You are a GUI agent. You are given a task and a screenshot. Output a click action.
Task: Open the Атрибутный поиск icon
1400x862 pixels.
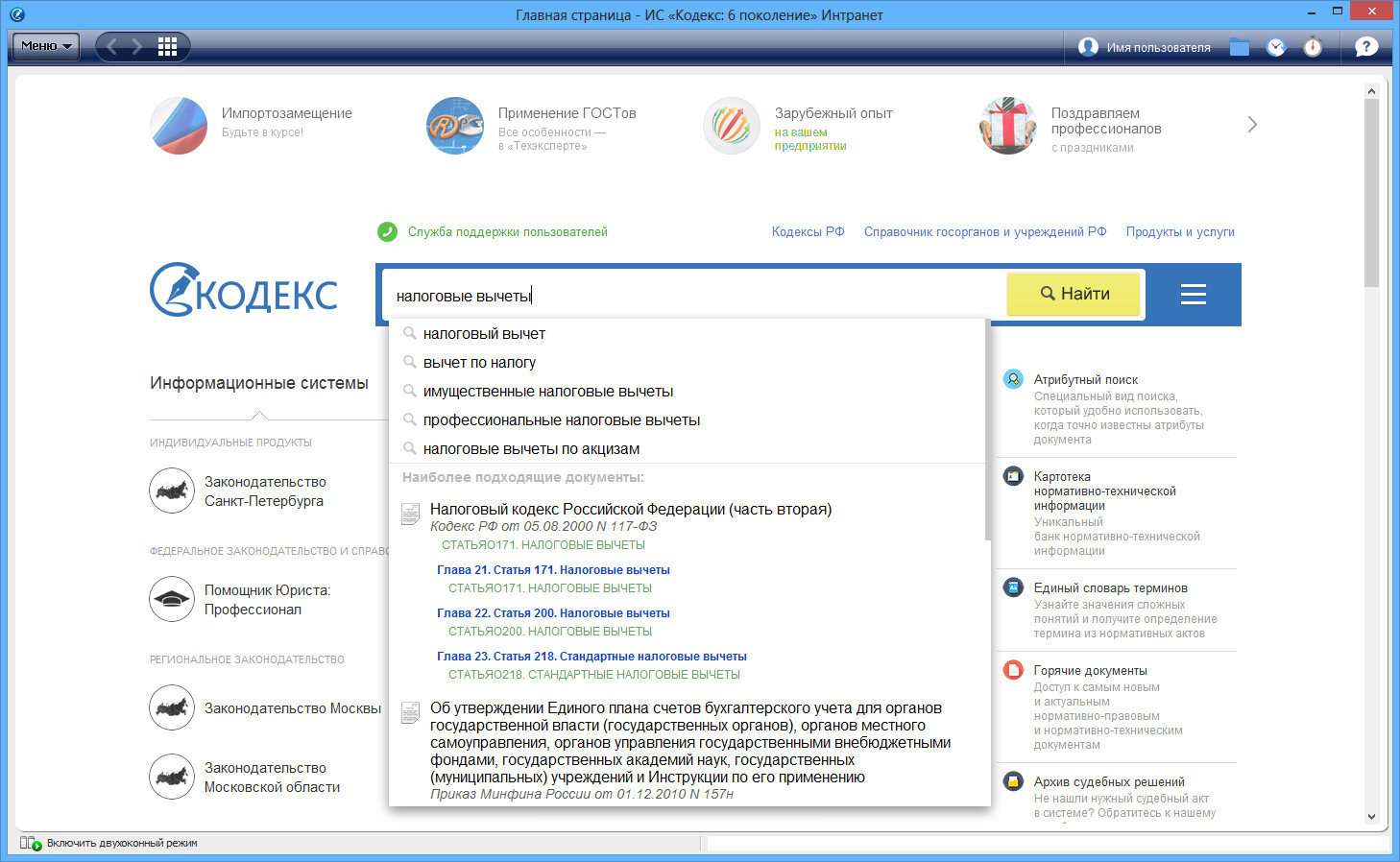point(1013,379)
